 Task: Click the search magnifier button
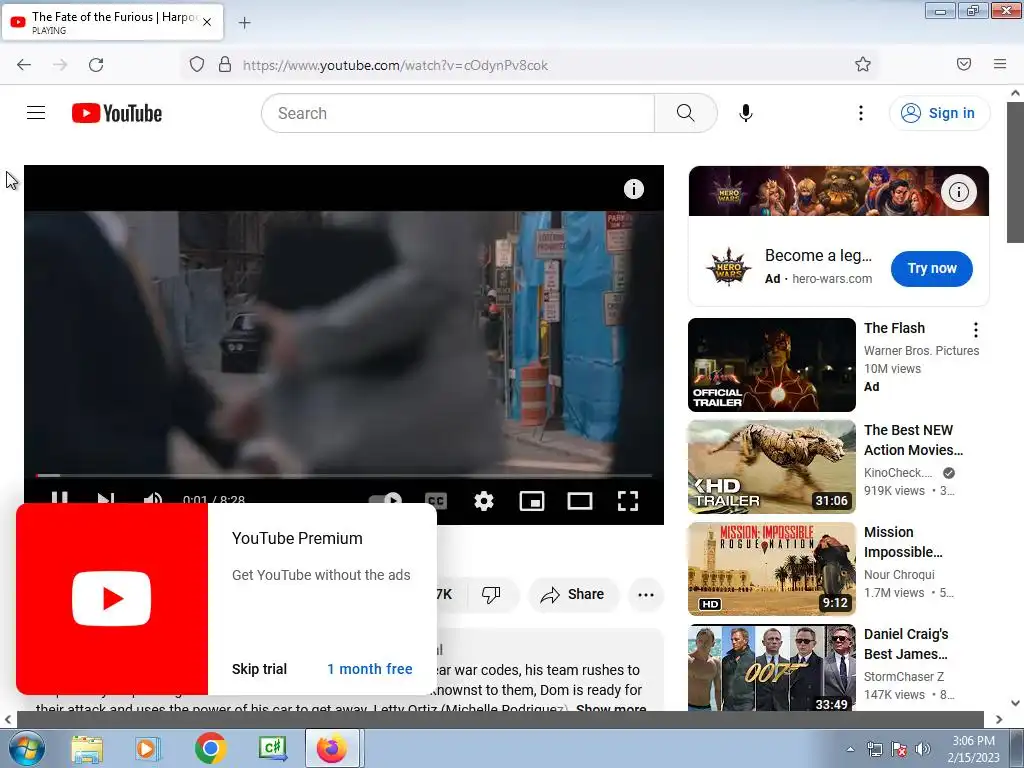(x=686, y=113)
